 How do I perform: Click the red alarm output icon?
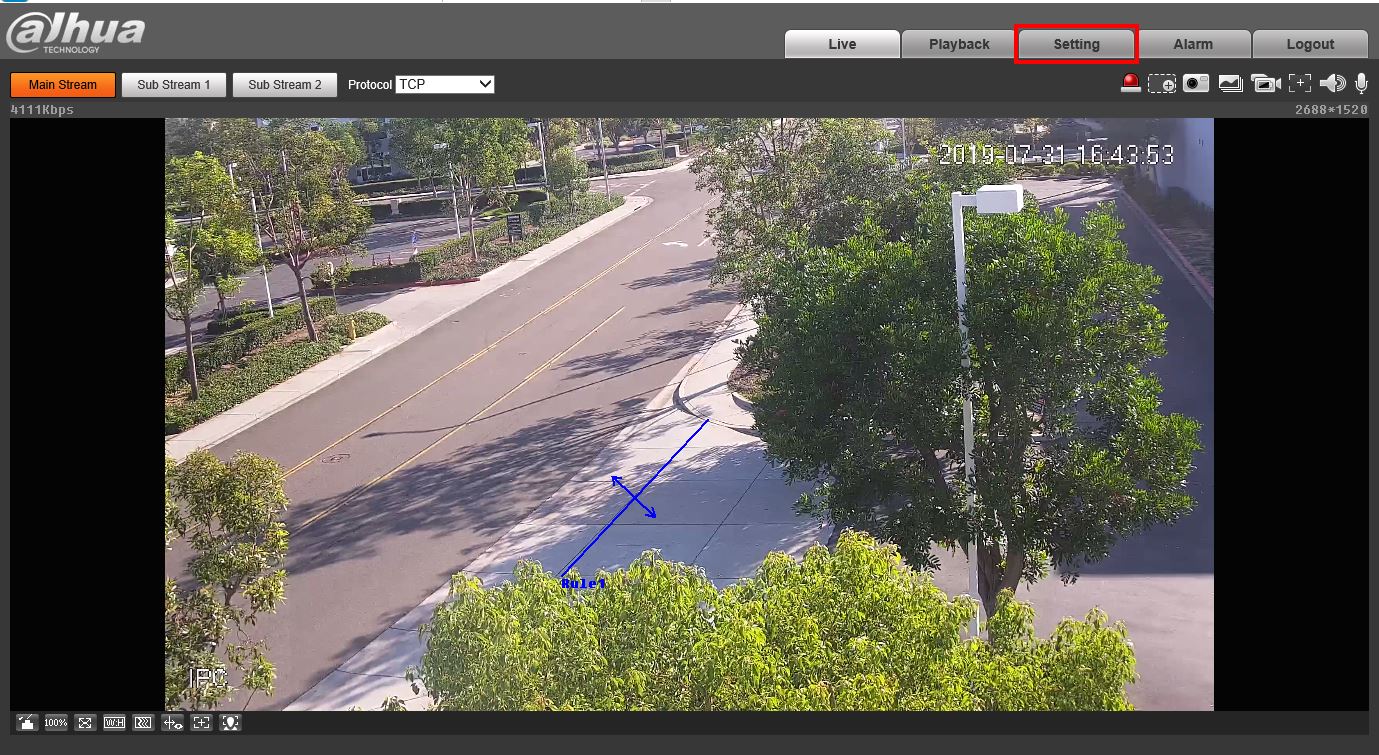click(1131, 84)
